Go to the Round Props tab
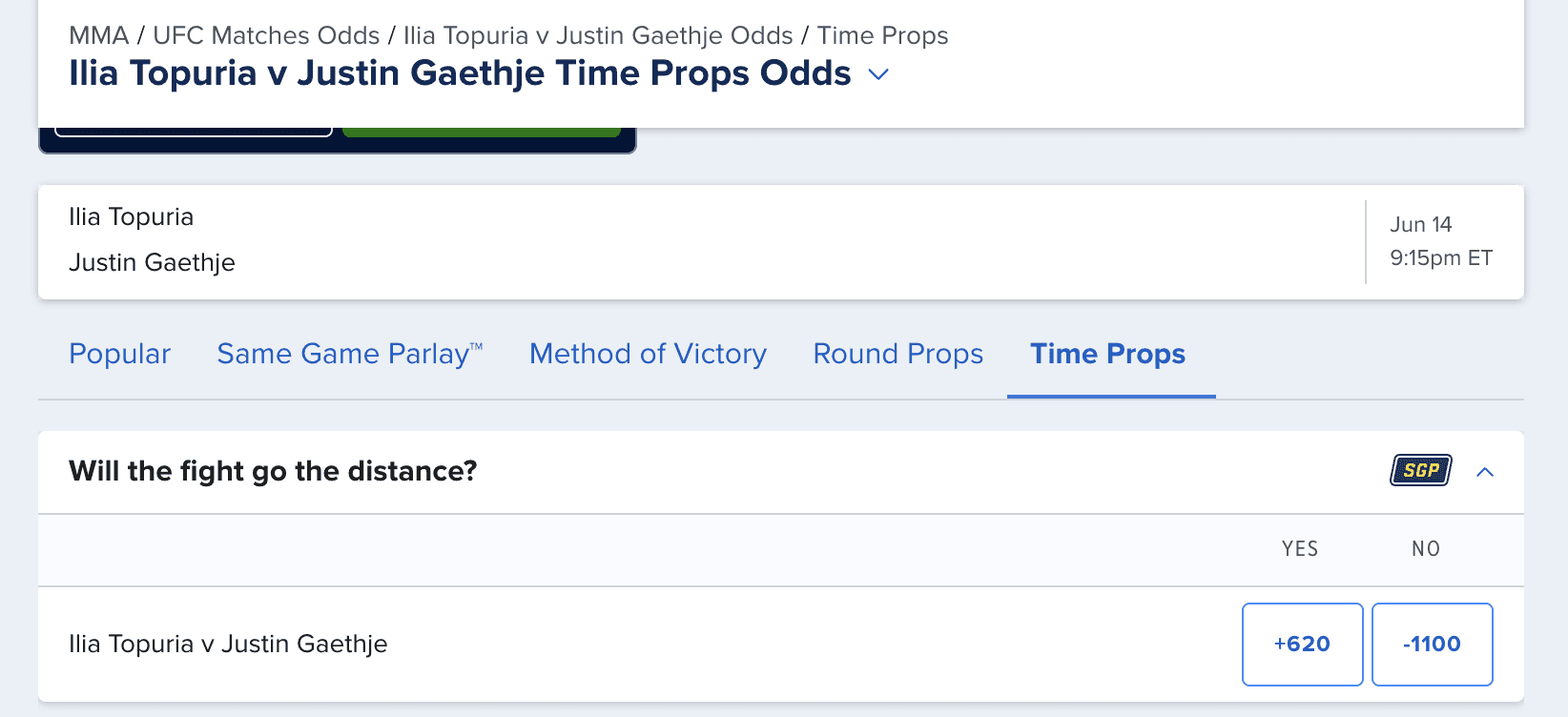 coord(897,354)
